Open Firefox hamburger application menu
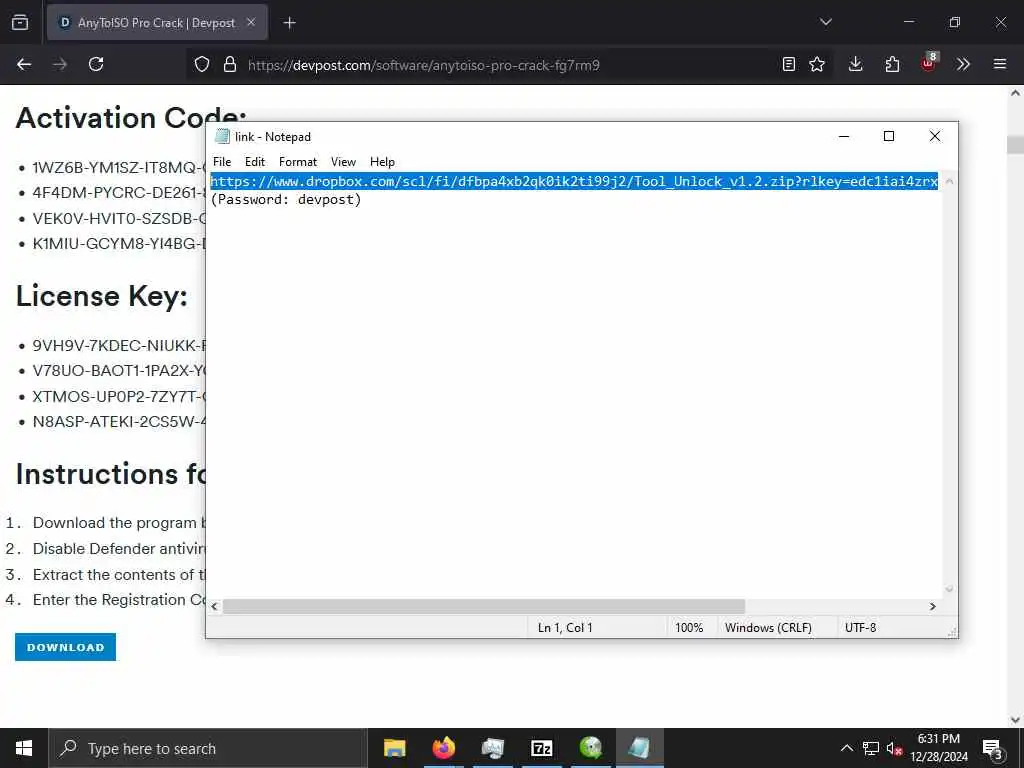This screenshot has width=1024, height=768. 999,64
